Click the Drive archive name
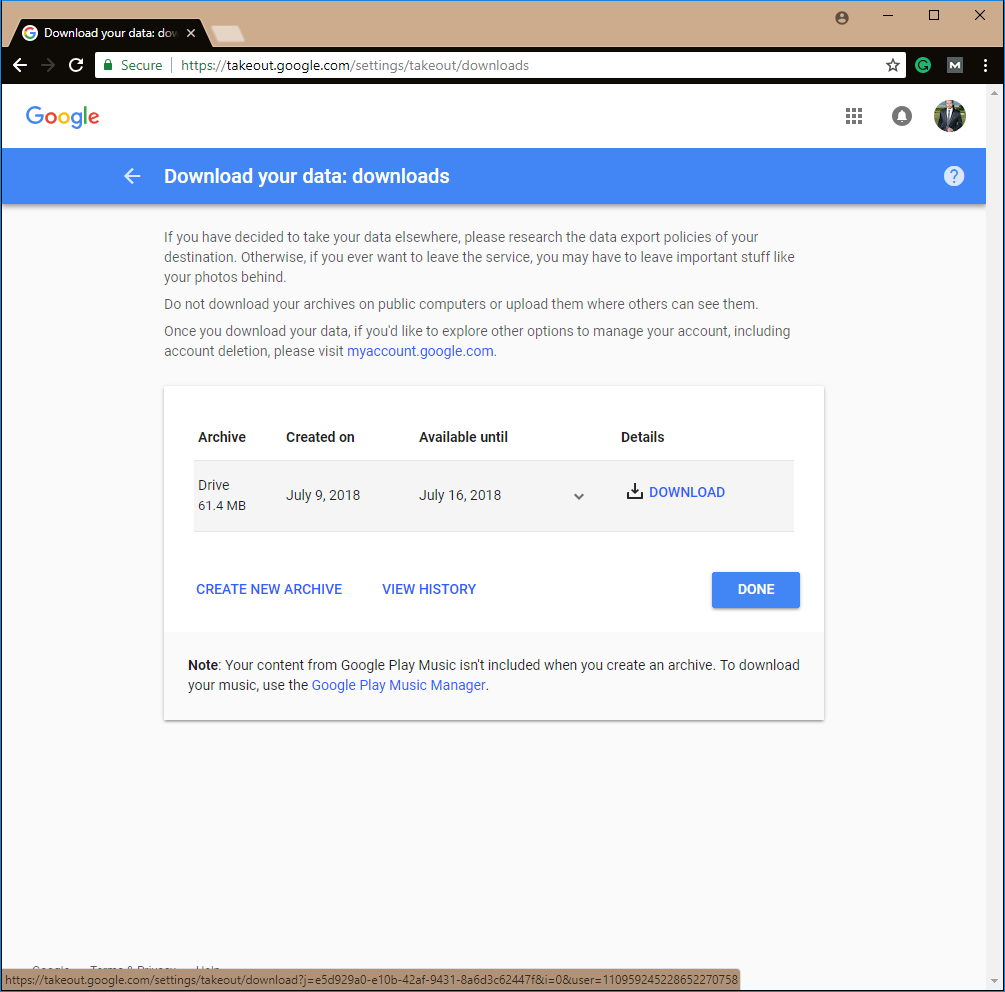 [x=213, y=485]
